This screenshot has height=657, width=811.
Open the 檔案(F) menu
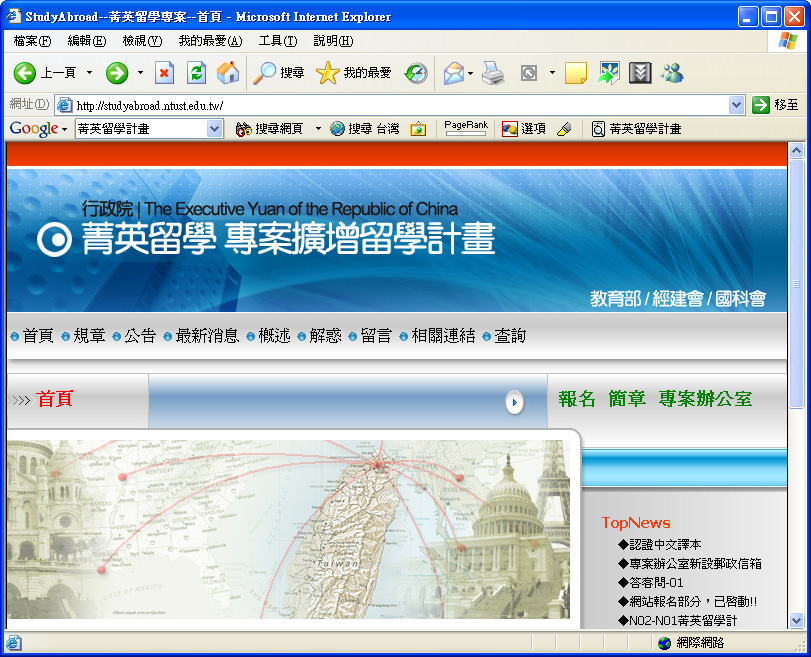click(x=32, y=41)
